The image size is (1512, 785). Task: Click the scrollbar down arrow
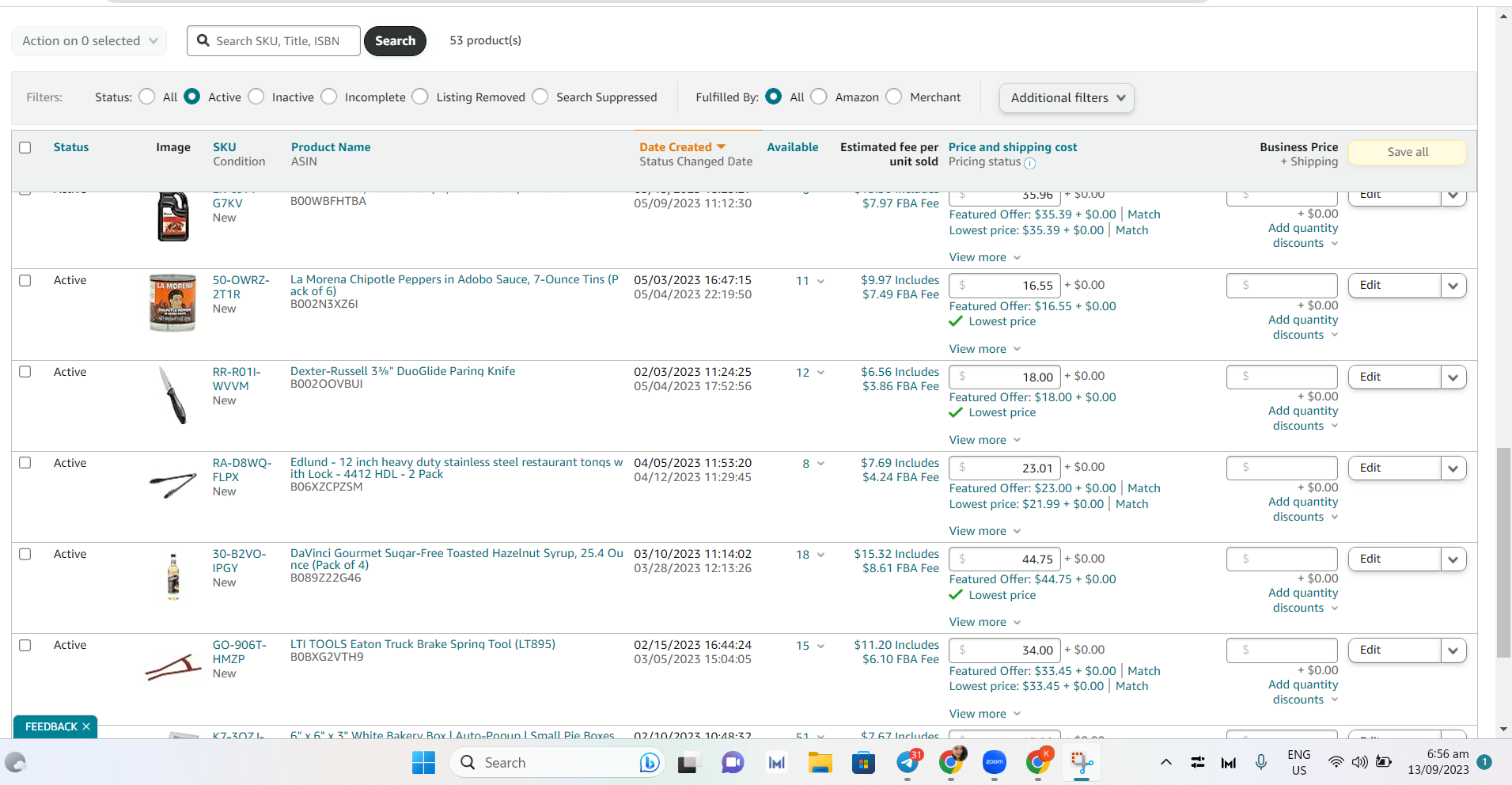(x=1503, y=729)
